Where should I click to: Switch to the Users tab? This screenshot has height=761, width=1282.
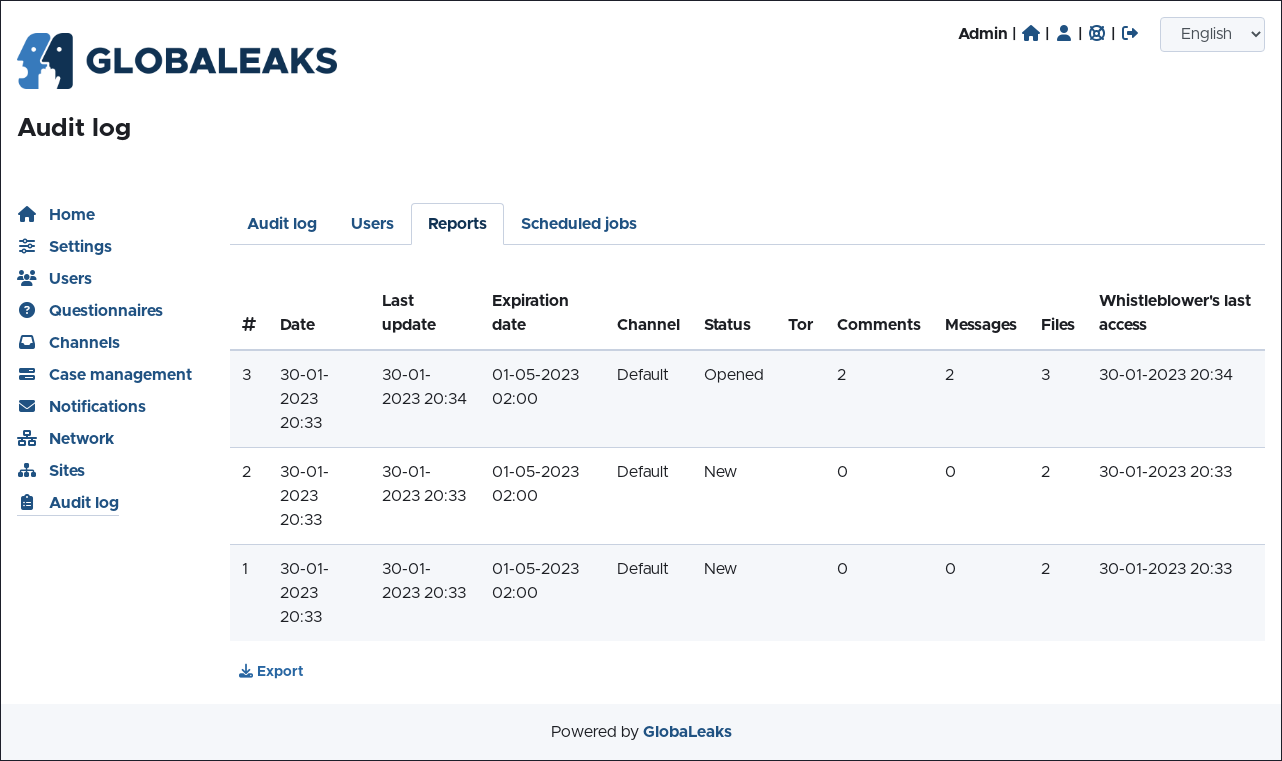coord(372,224)
